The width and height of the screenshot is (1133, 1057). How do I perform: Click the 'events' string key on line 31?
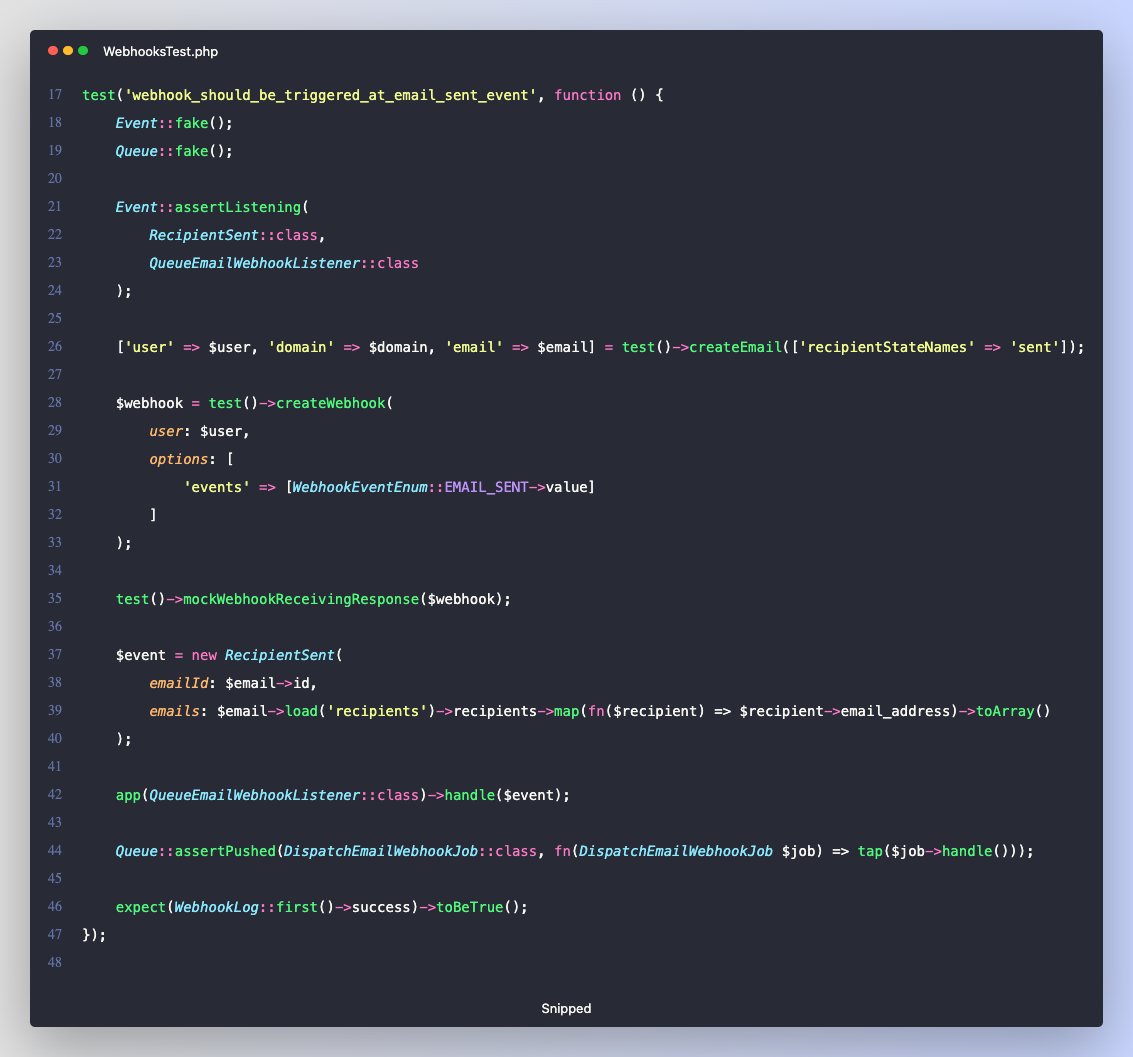click(217, 487)
